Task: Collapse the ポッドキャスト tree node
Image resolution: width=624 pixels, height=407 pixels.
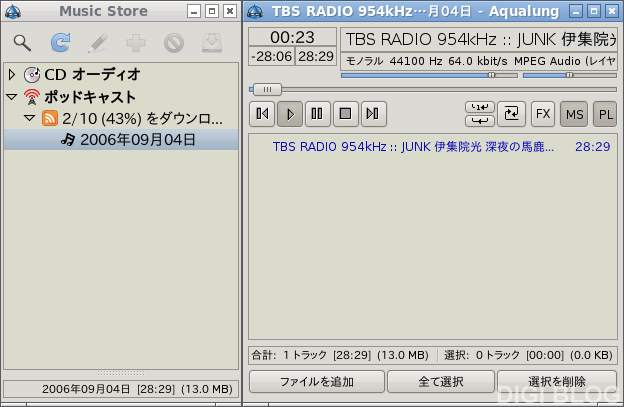Action: click(12, 97)
